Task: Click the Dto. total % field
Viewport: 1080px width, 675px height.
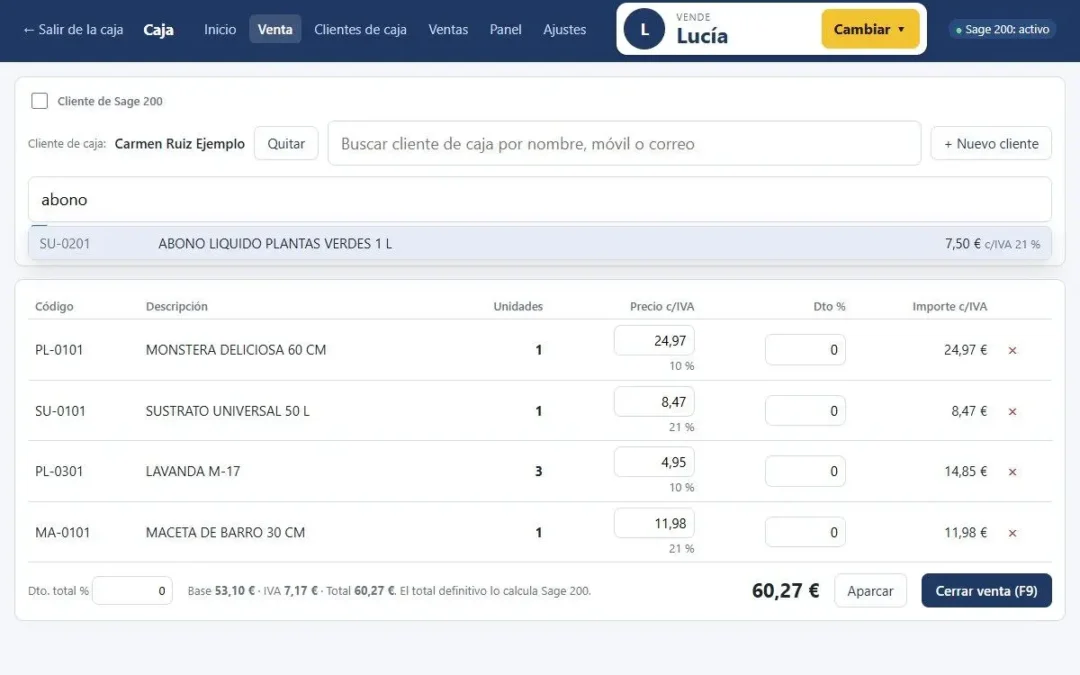Action: pos(132,591)
